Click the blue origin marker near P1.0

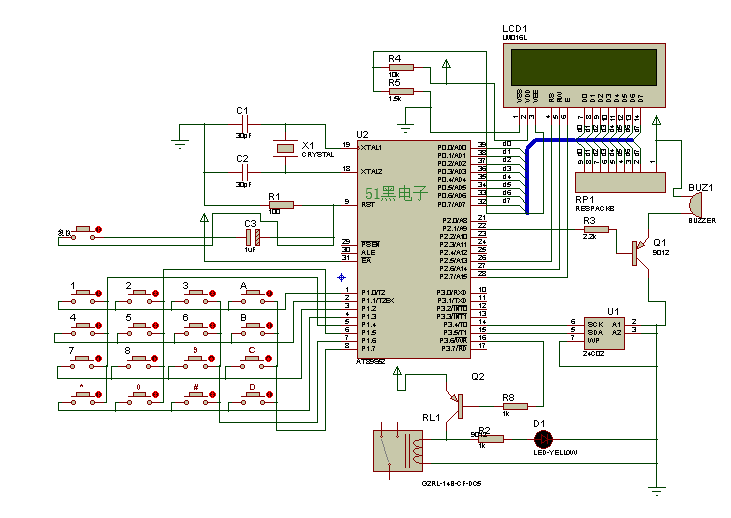tap(341, 277)
